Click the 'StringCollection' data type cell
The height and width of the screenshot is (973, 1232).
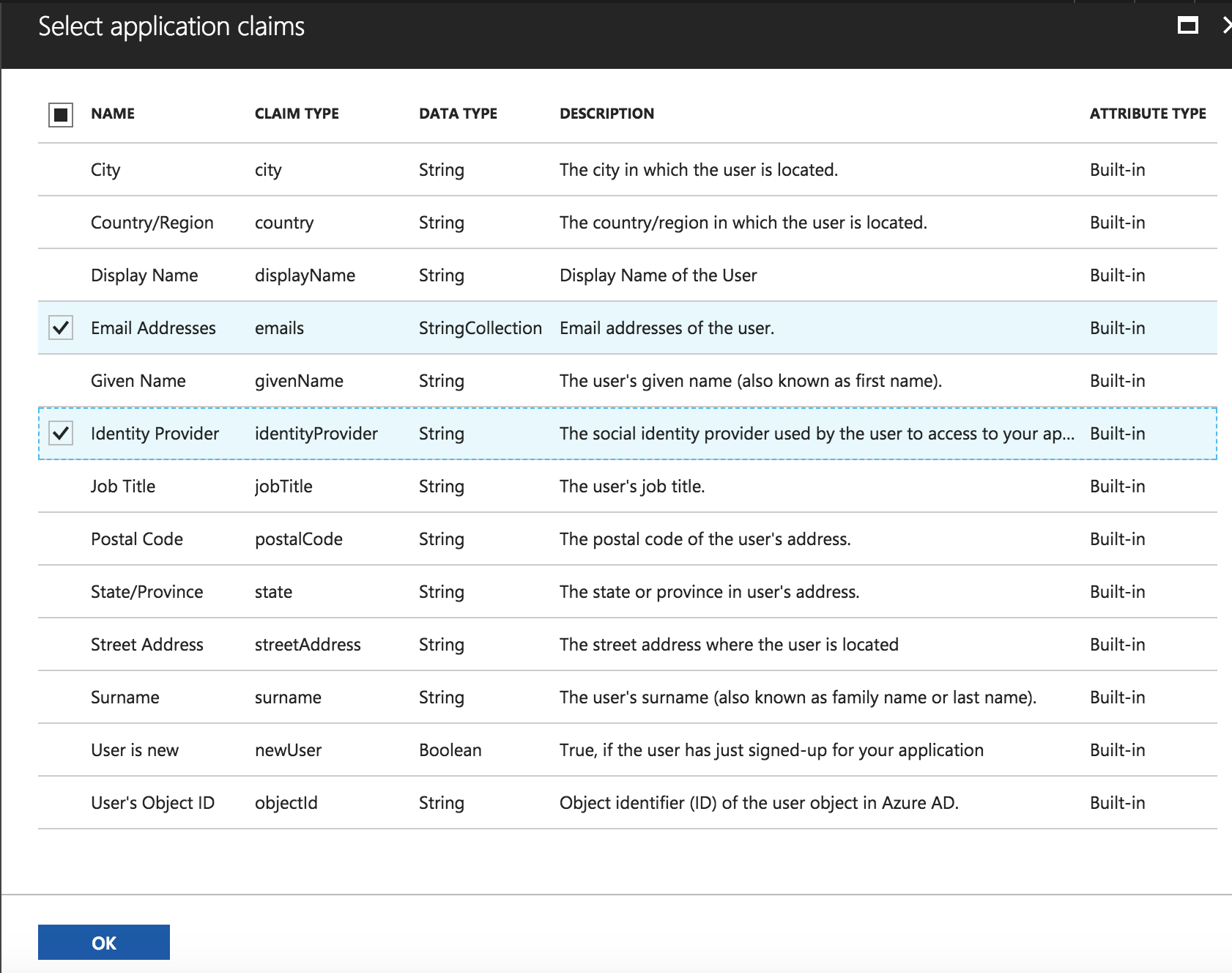coord(480,328)
